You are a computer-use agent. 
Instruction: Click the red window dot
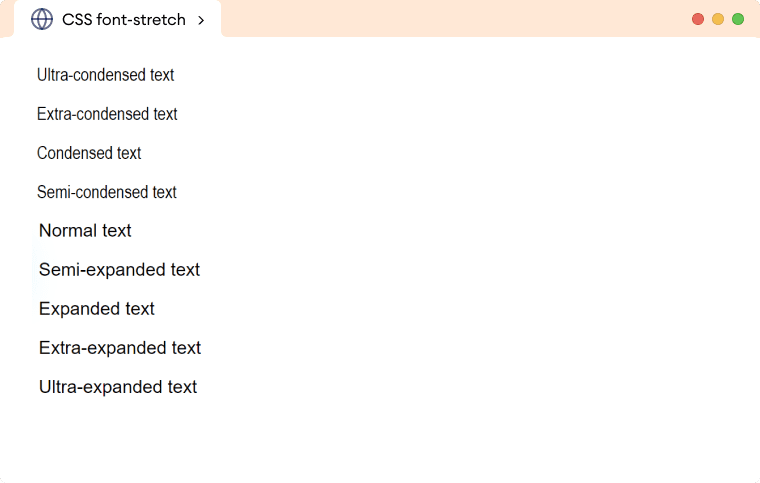click(698, 19)
